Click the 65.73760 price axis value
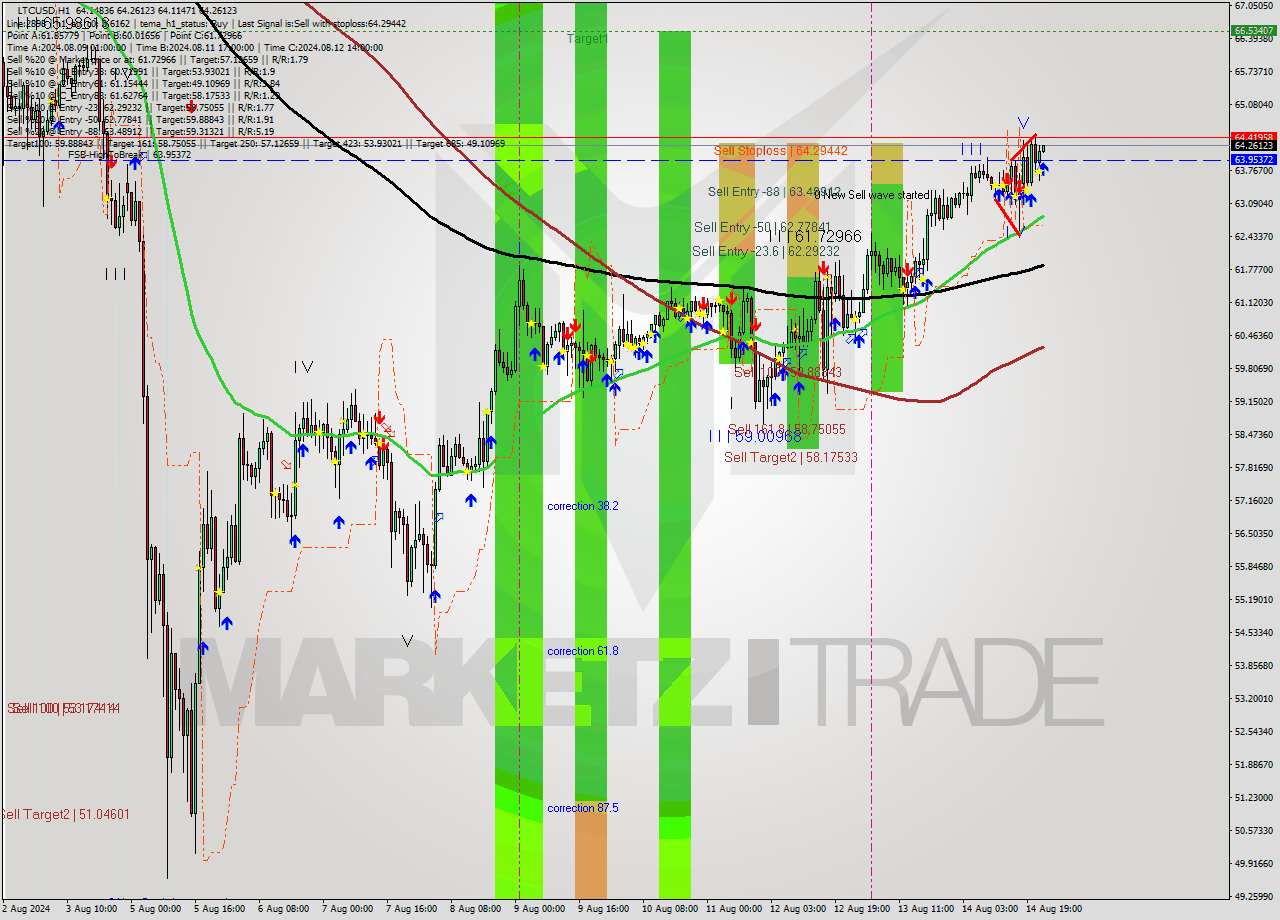This screenshot has width=1280, height=920. point(1253,71)
